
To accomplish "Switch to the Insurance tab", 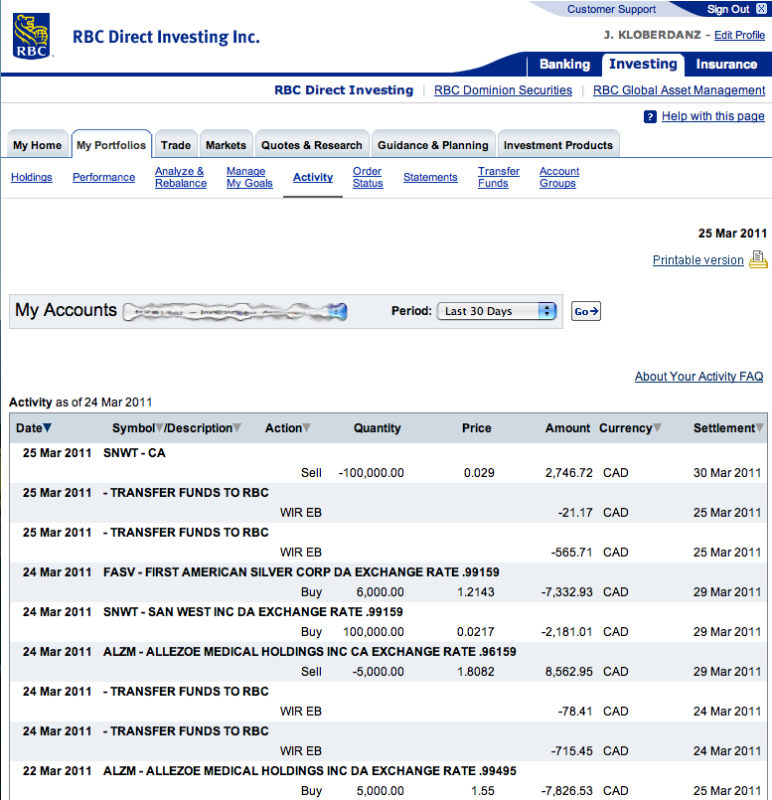I will click(x=726, y=64).
